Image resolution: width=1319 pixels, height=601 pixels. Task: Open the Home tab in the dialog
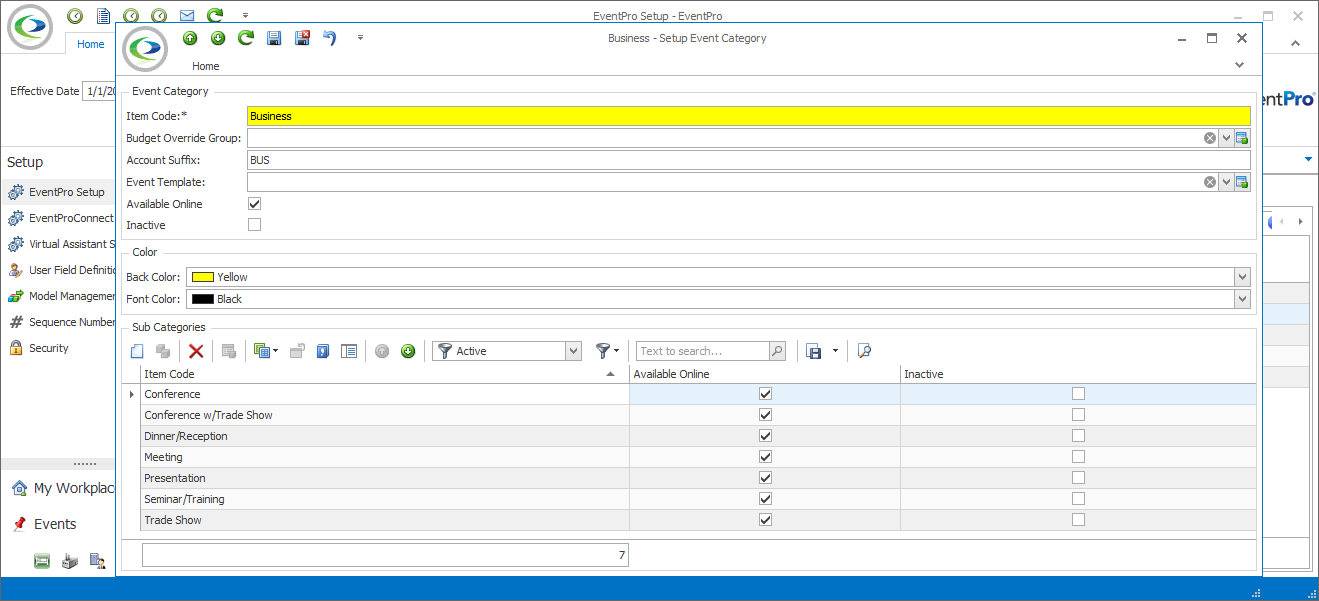click(x=206, y=66)
